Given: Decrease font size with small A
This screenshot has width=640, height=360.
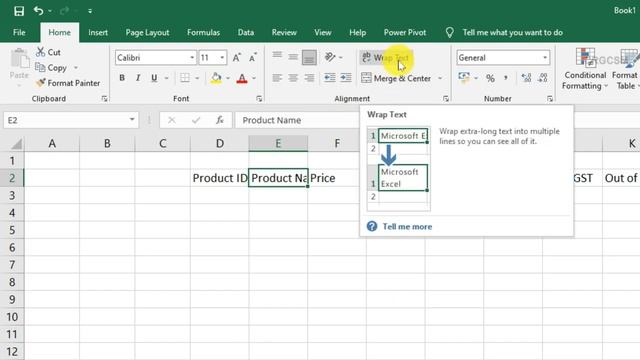Looking at the screenshot, I should pyautogui.click(x=253, y=58).
